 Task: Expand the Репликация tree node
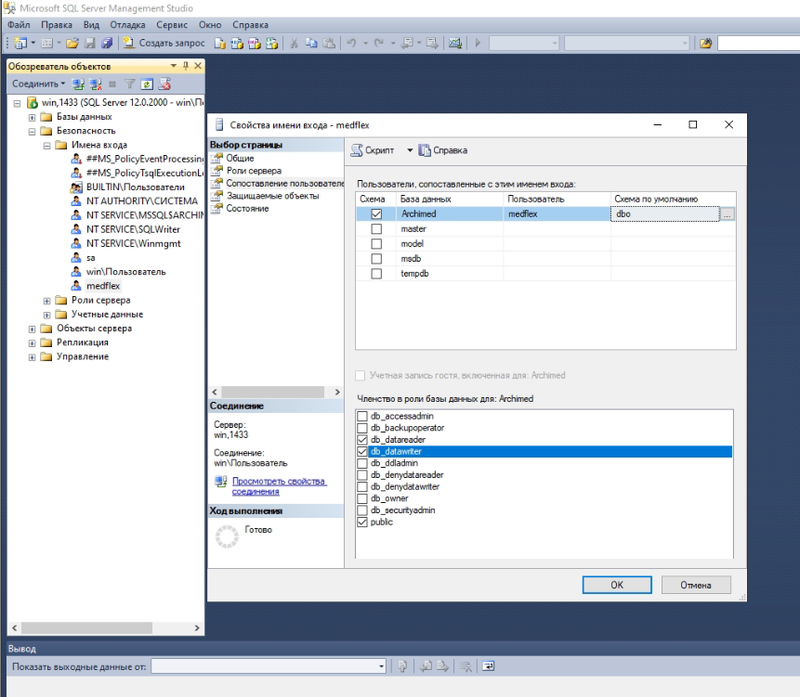(x=32, y=343)
